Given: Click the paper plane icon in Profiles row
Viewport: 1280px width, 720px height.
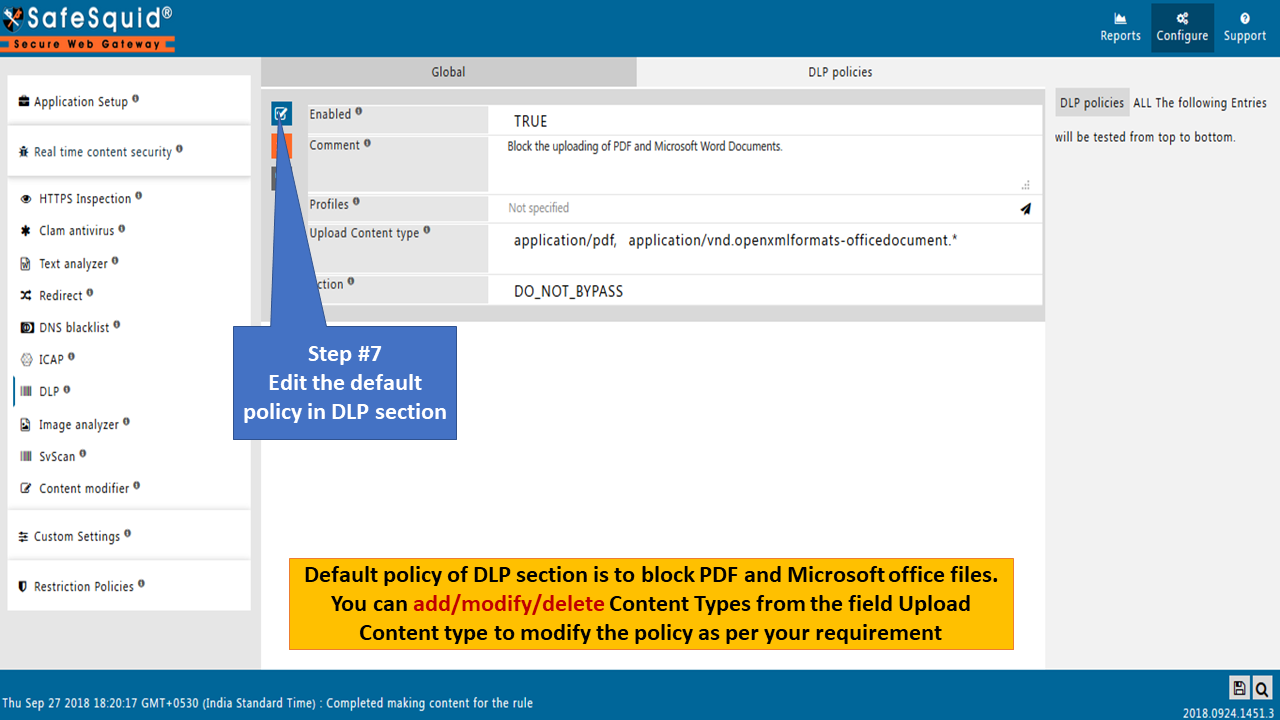Looking at the screenshot, I should (x=1025, y=209).
